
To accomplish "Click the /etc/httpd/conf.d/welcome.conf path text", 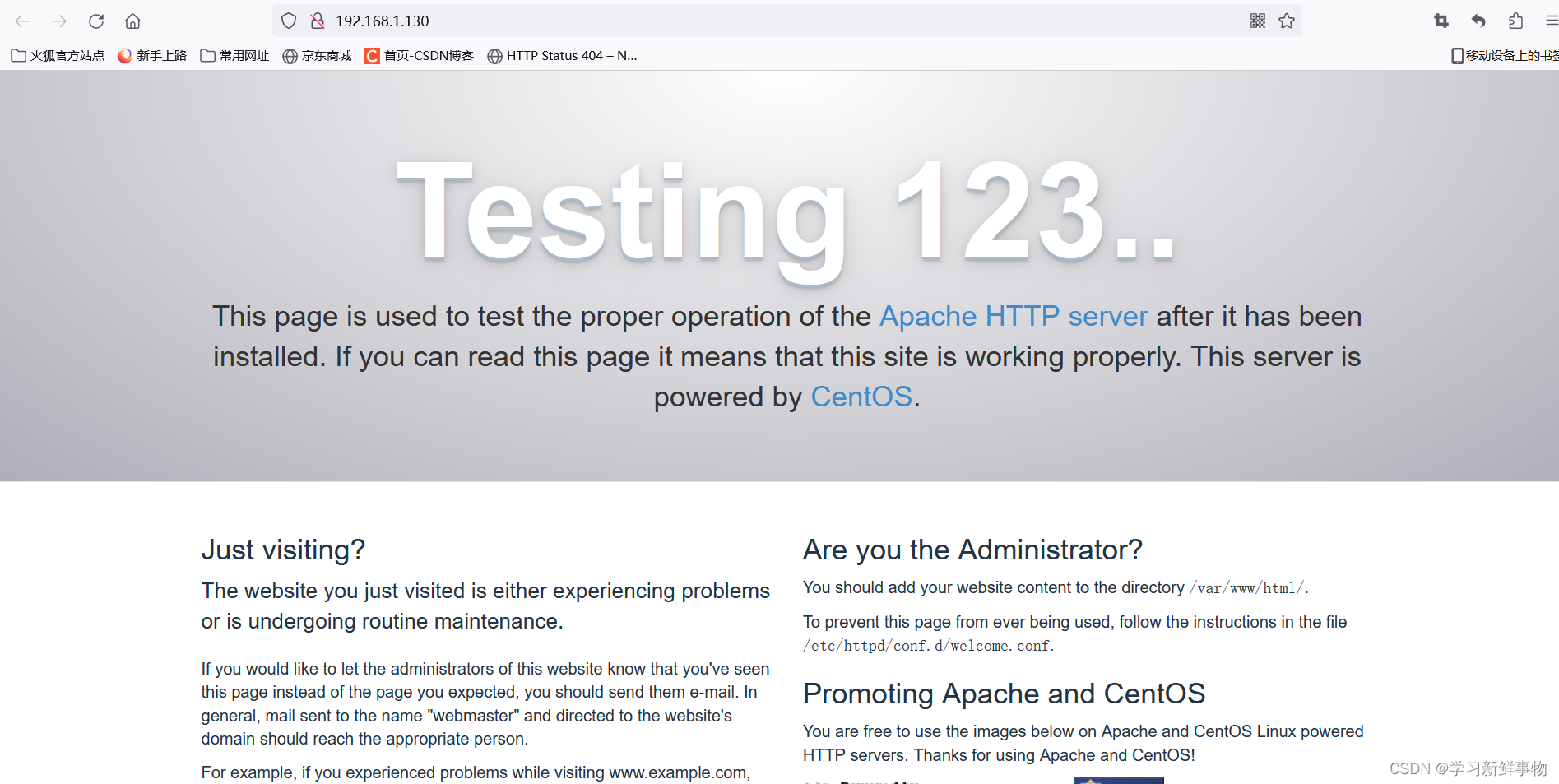I will (x=926, y=646).
